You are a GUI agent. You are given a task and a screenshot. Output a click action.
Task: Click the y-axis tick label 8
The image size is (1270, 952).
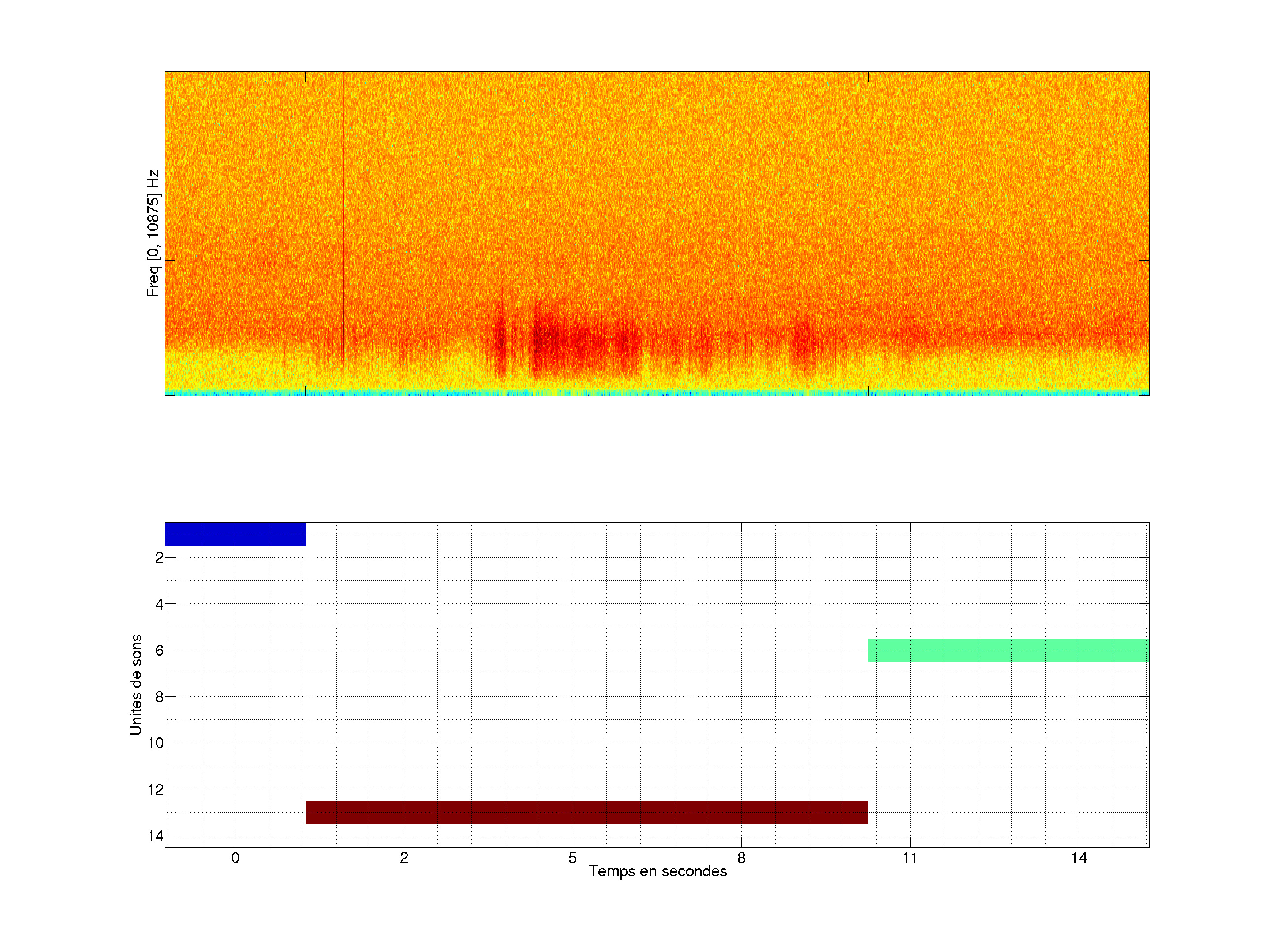(159, 697)
